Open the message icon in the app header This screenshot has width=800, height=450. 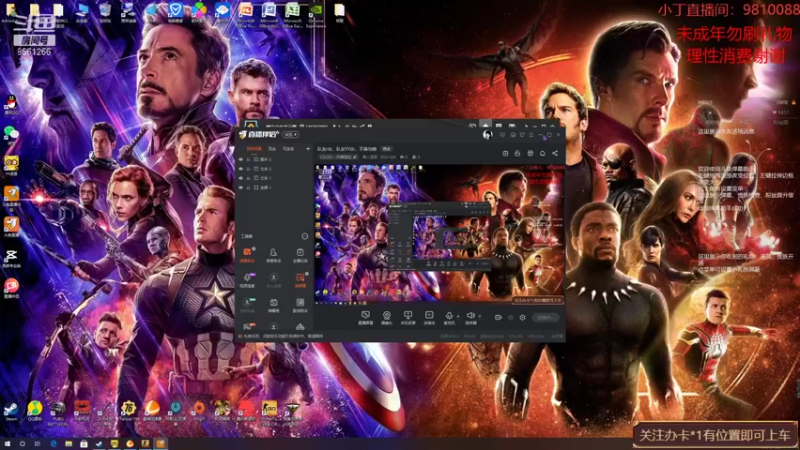click(x=503, y=135)
